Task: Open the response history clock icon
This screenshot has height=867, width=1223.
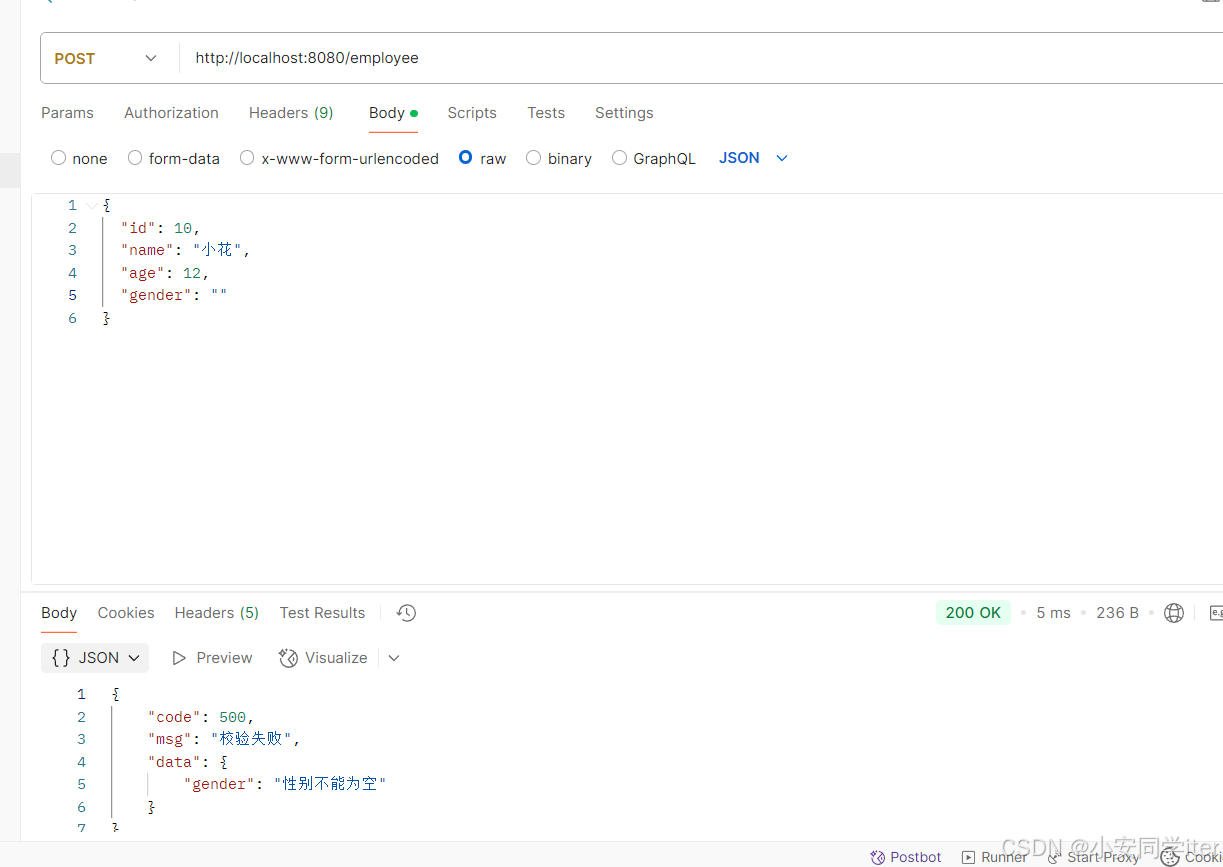Action: click(x=406, y=613)
